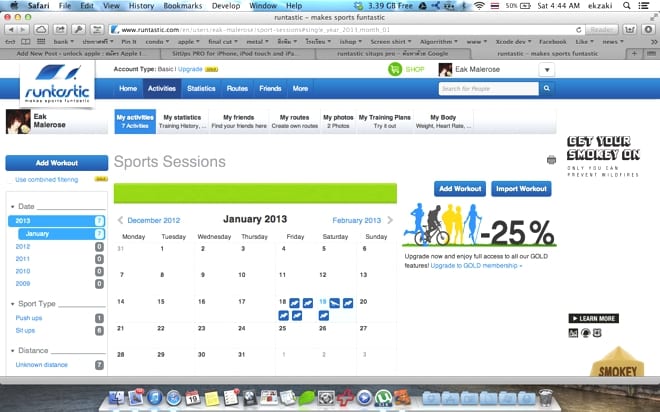The height and width of the screenshot is (412, 660).
Task: Open iCloud Tabs cloud button
Action: [x=41, y=29]
